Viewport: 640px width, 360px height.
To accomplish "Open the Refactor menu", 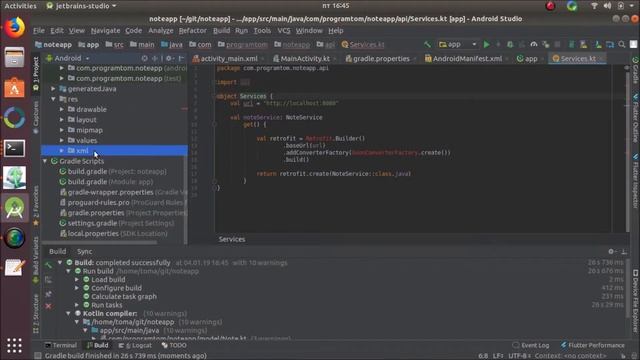I will pos(193,31).
